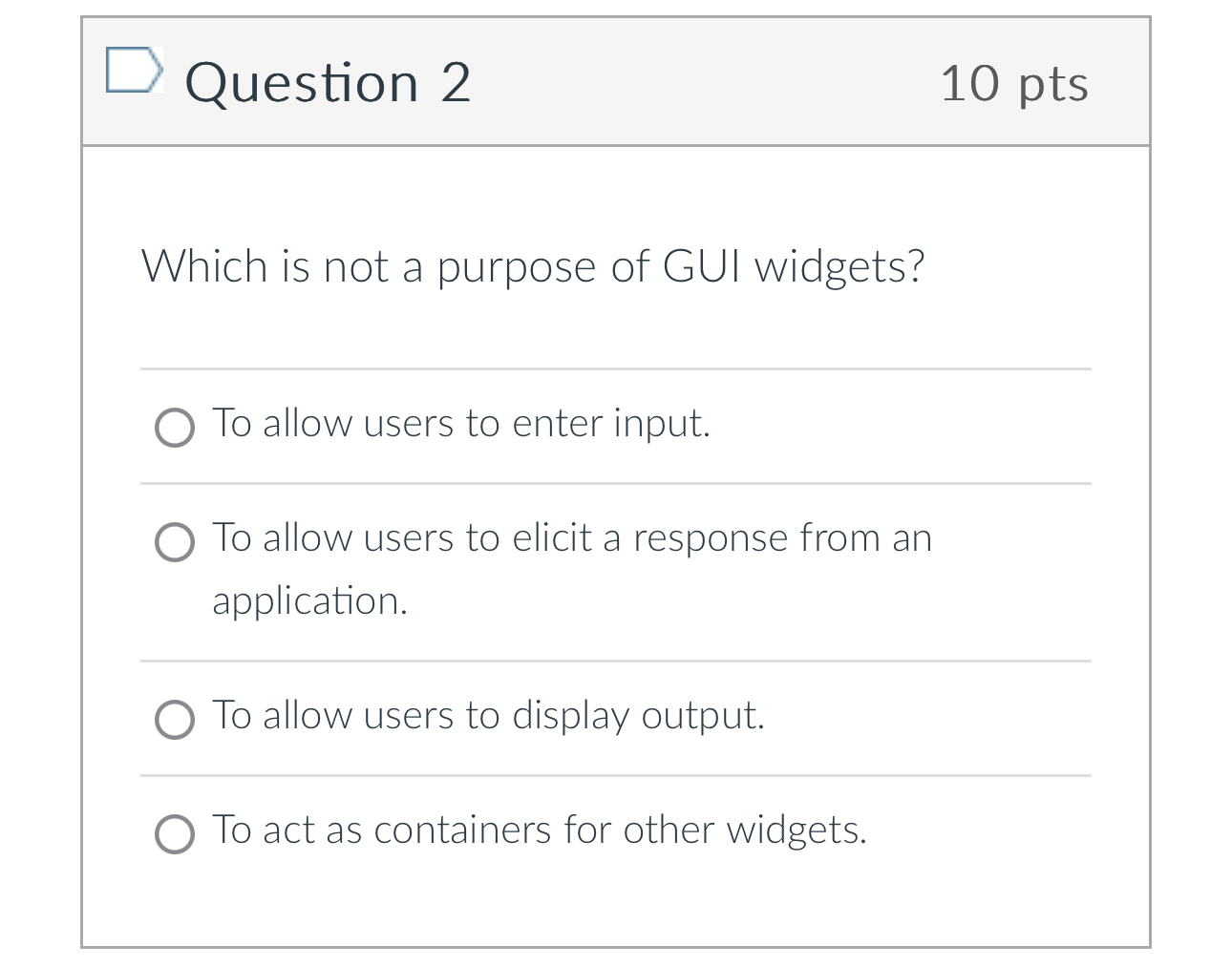Click the outlined flag shape in the header
1232x967 pixels.
(135, 69)
